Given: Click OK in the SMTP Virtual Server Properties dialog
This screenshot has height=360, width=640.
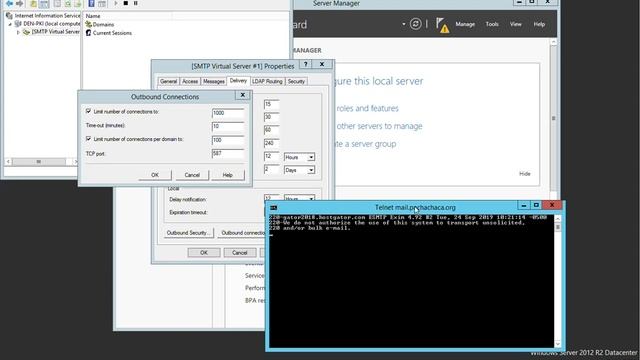Looking at the screenshot, I should tap(204, 253).
